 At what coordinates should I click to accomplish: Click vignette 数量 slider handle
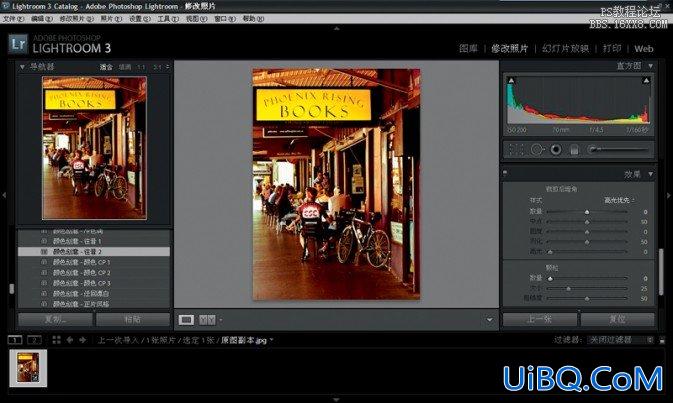[x=587, y=212]
